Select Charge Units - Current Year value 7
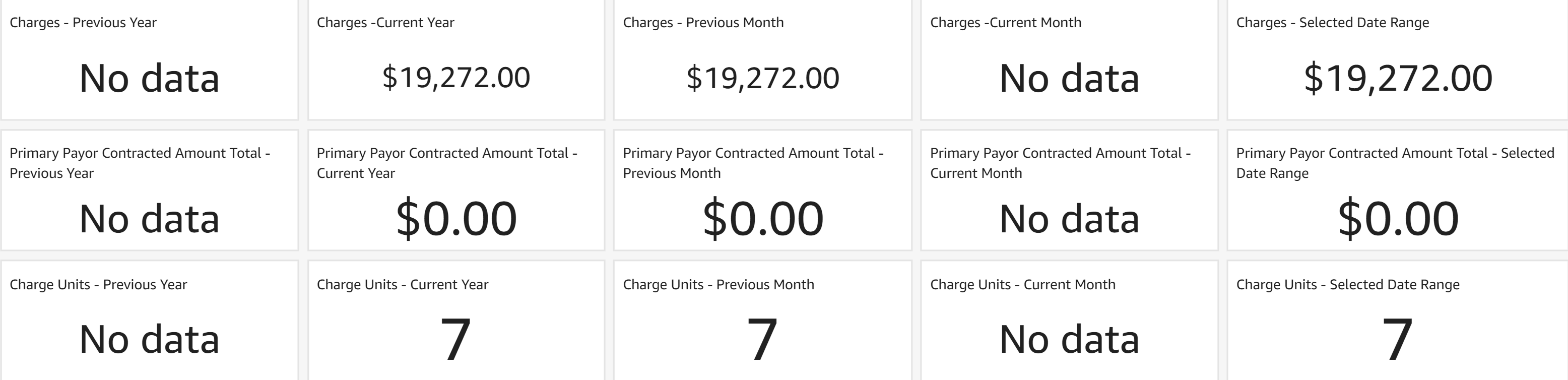 (456, 339)
